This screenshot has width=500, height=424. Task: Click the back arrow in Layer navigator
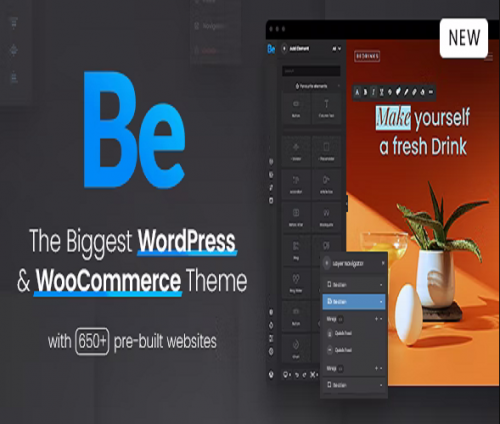click(x=327, y=263)
